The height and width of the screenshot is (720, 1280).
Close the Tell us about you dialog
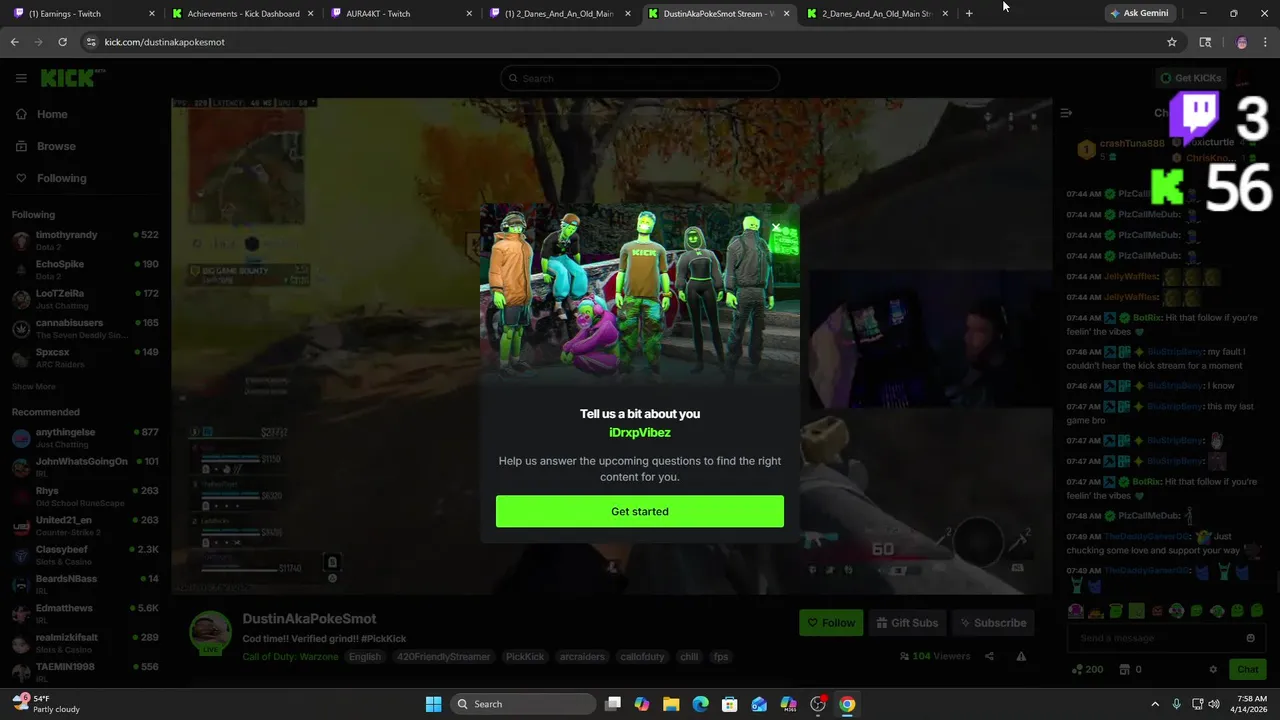776,228
